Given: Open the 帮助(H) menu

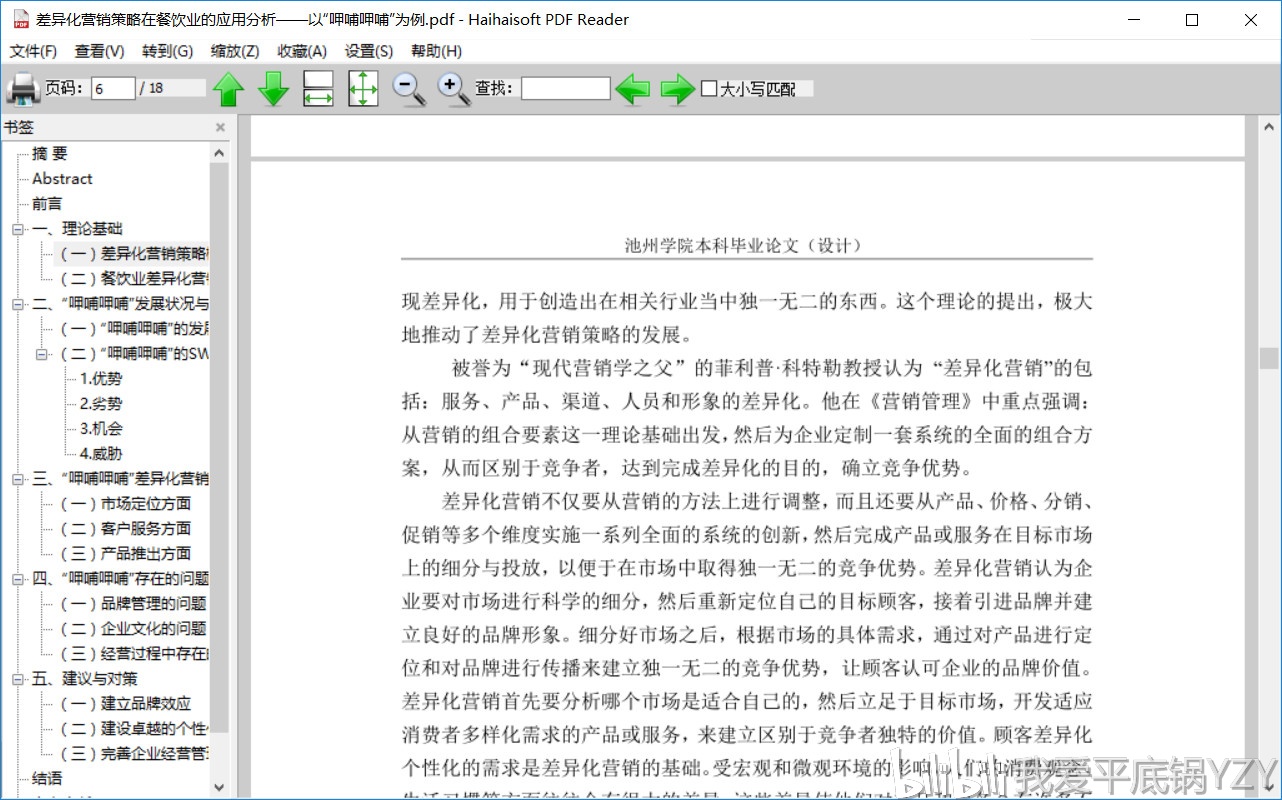Looking at the screenshot, I should coord(436,51).
